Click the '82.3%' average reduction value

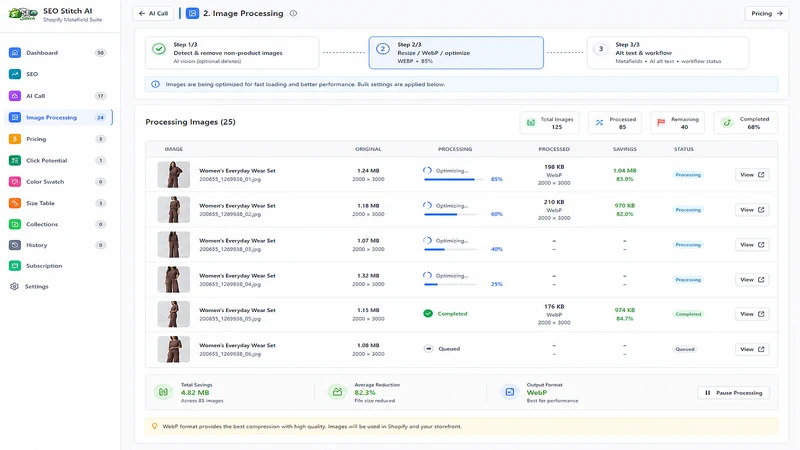(365, 392)
